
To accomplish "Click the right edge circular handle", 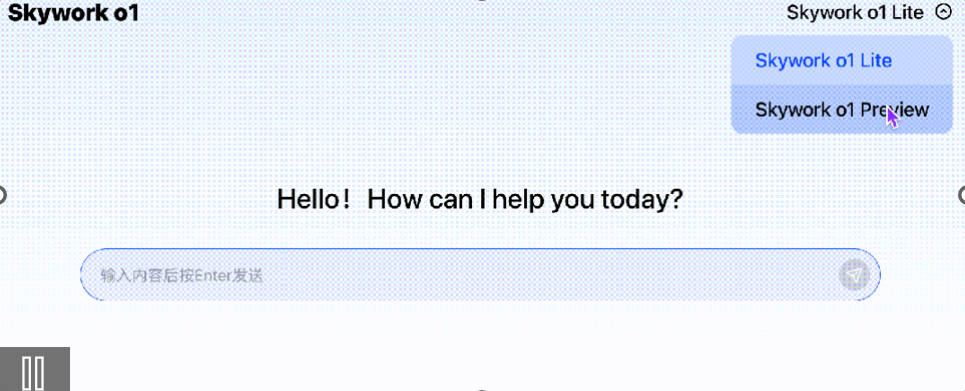I will [962, 195].
